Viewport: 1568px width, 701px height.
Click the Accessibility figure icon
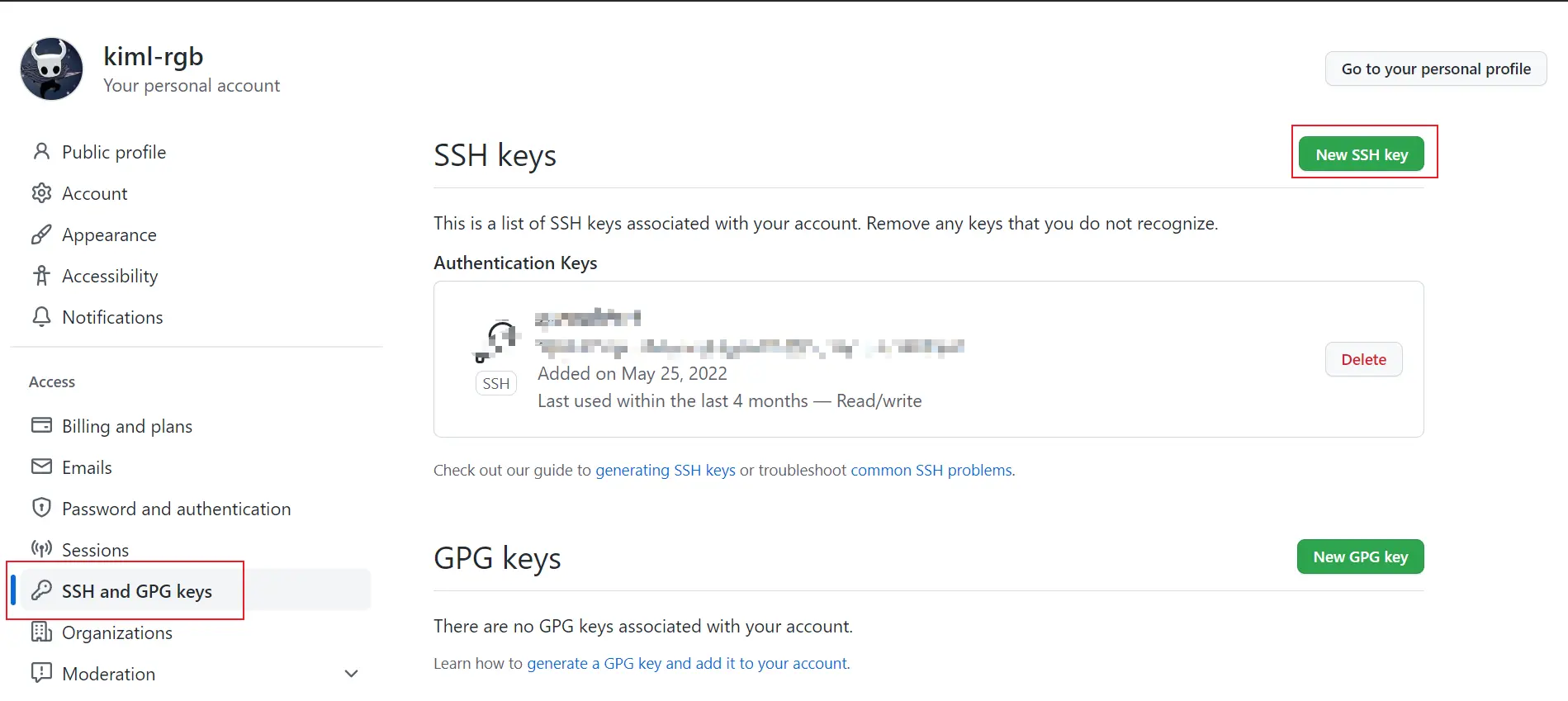tap(41, 276)
